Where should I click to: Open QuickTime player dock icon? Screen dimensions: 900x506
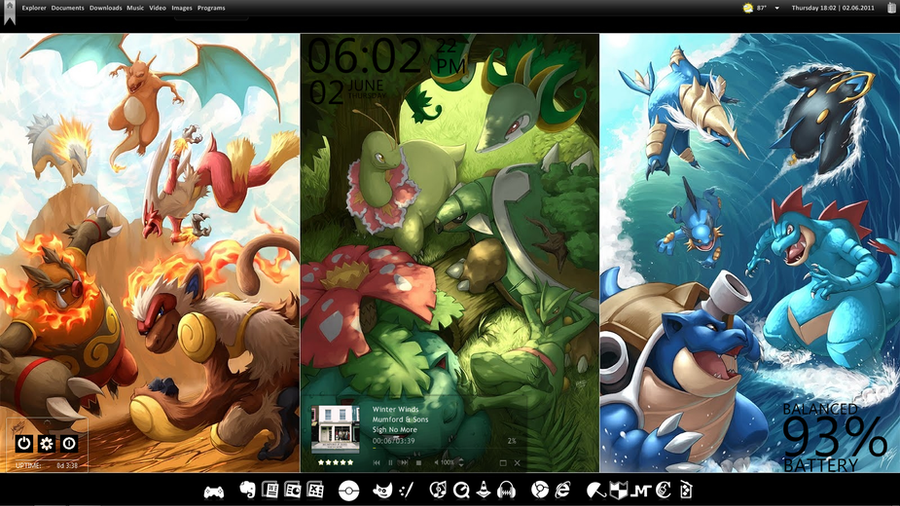(x=461, y=491)
